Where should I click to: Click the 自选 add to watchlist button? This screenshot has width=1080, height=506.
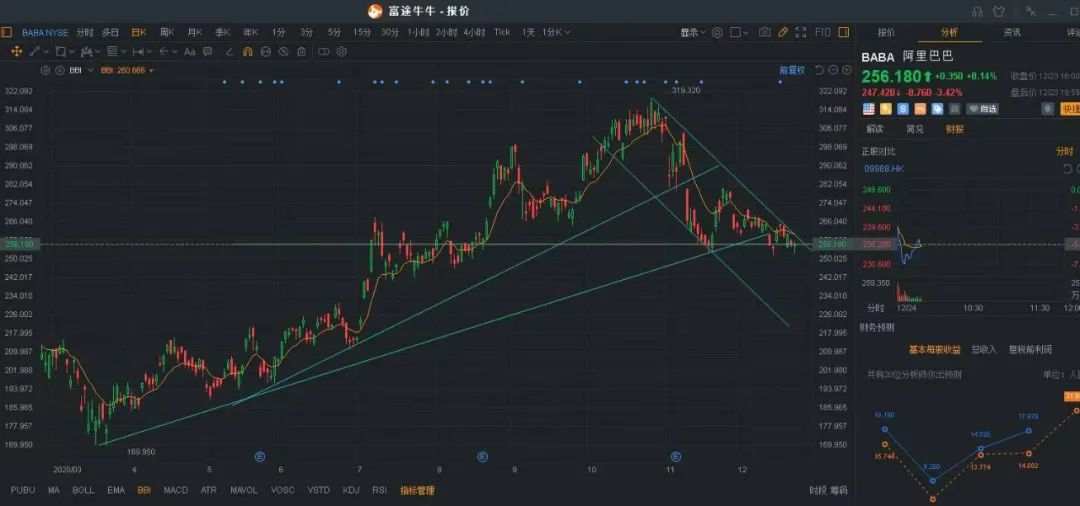coord(982,109)
